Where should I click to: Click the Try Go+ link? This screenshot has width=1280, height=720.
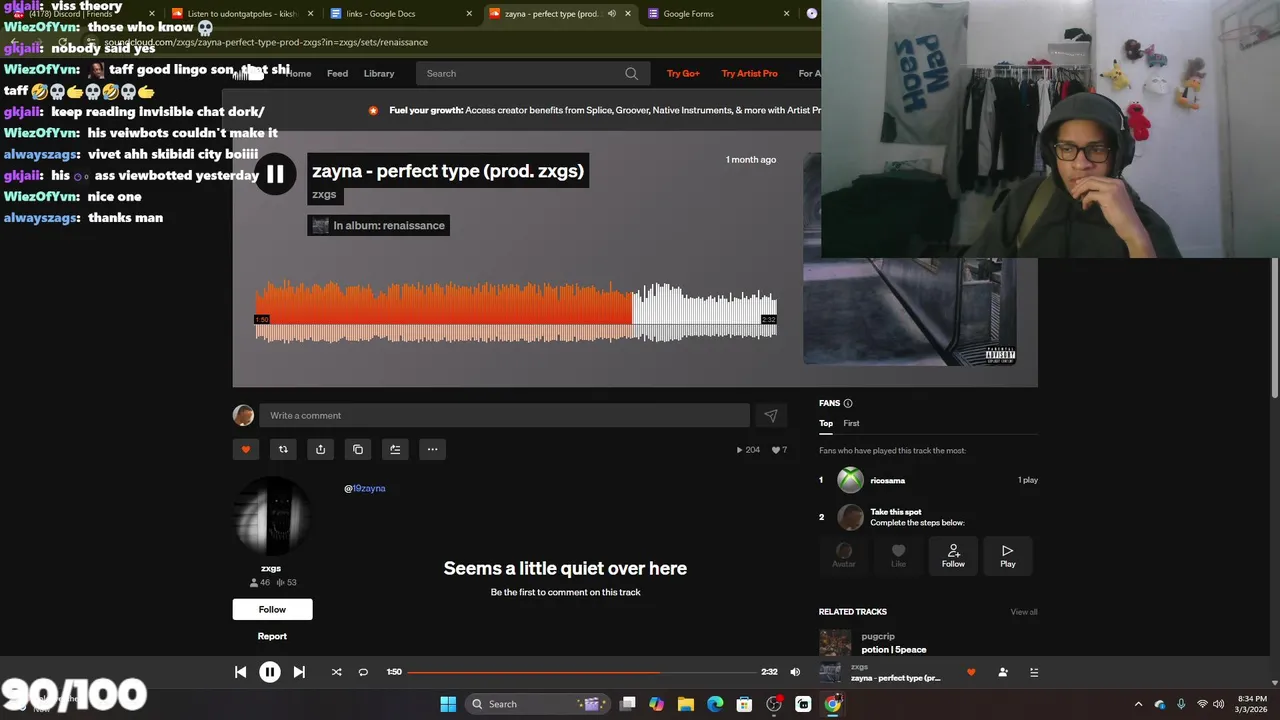tap(684, 73)
